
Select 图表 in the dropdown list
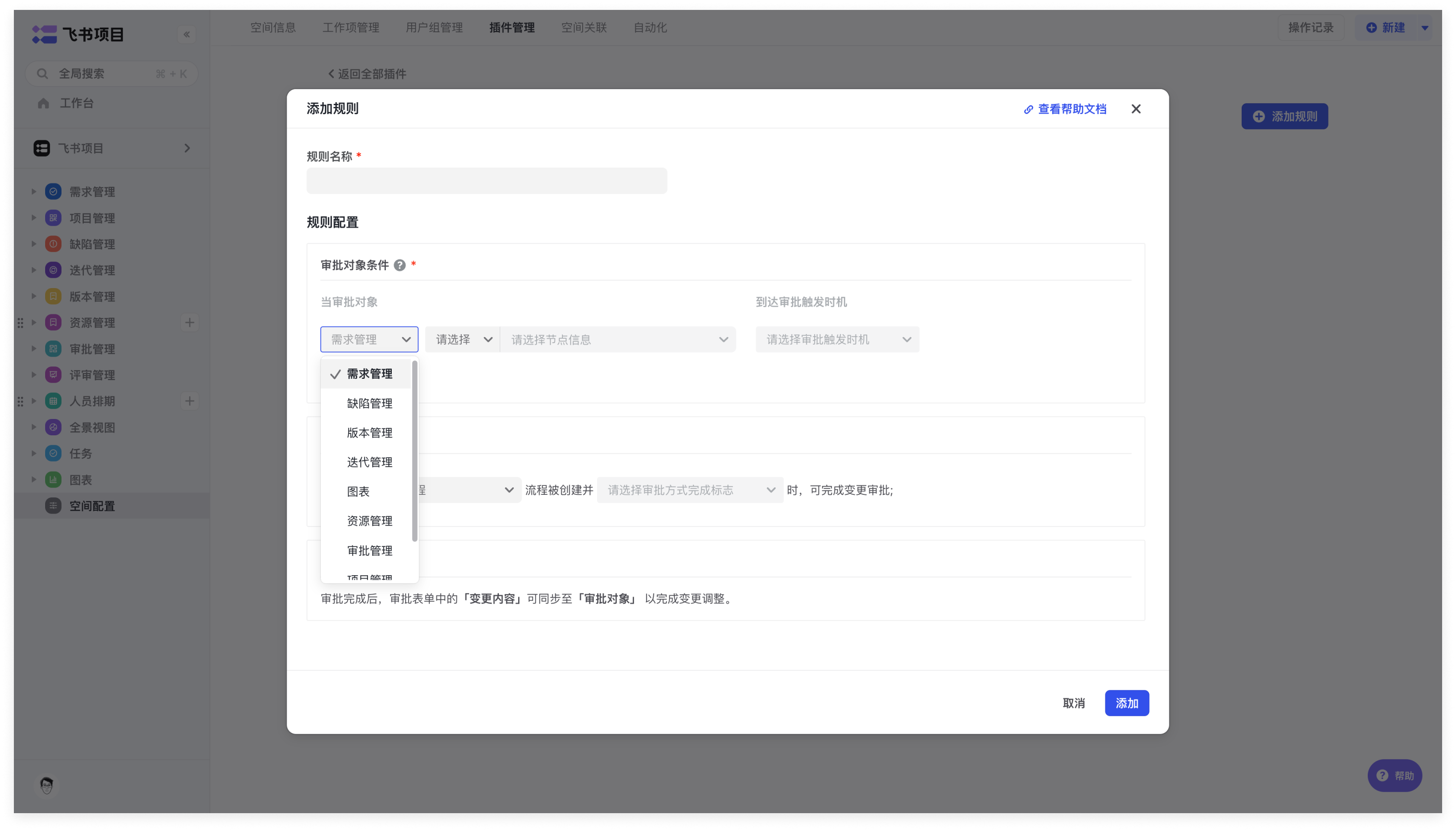[366, 491]
